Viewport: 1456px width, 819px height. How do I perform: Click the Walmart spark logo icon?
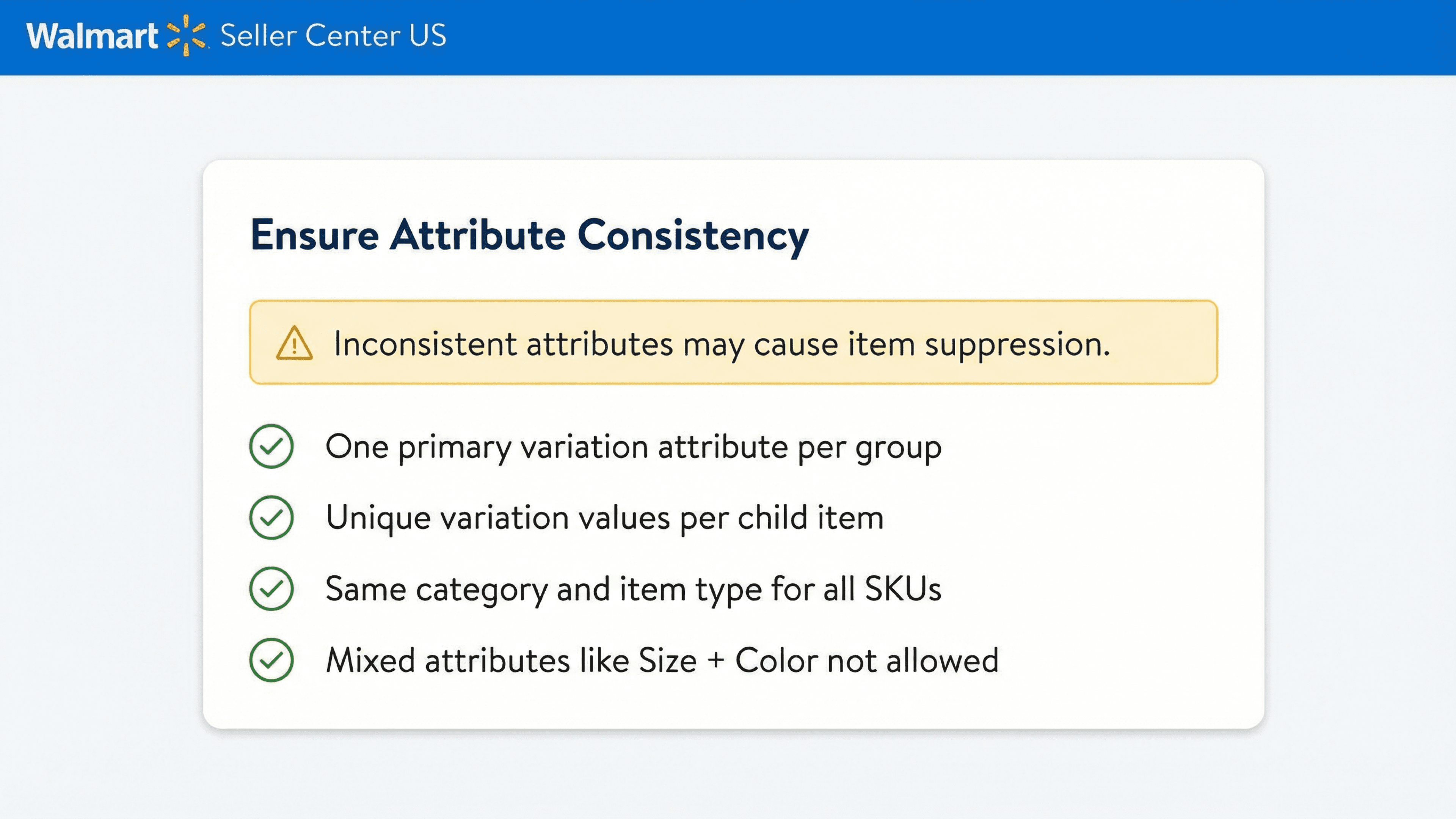(x=186, y=36)
